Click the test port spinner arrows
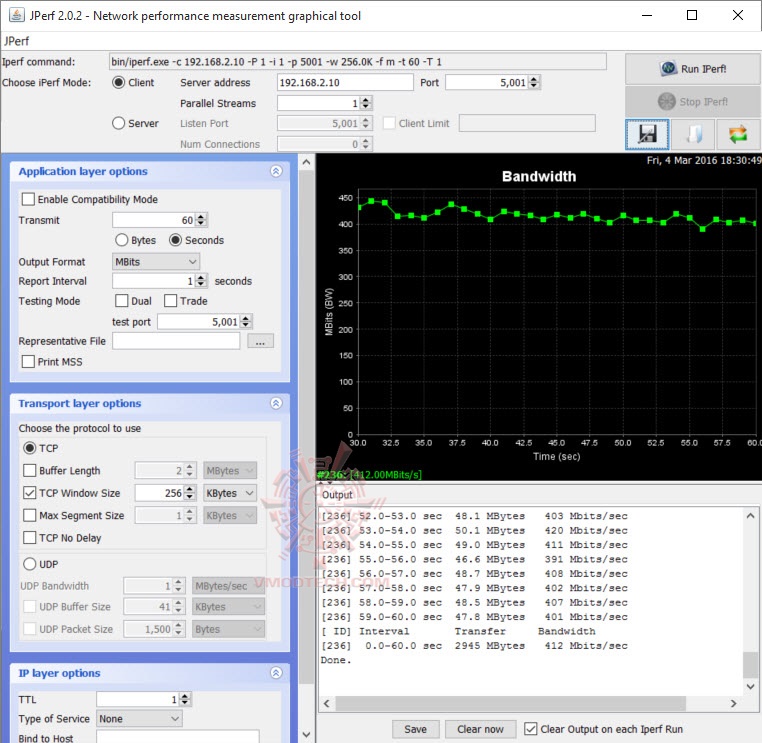The height and width of the screenshot is (743, 762). coord(246,322)
